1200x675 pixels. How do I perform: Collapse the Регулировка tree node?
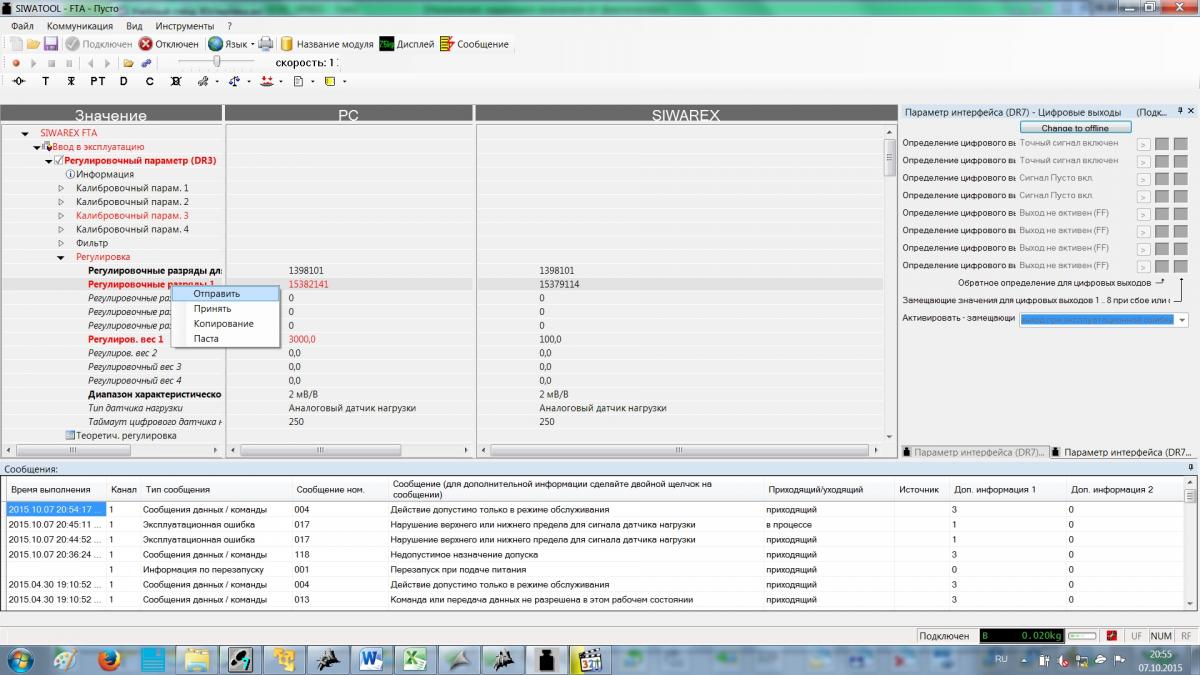(61, 257)
